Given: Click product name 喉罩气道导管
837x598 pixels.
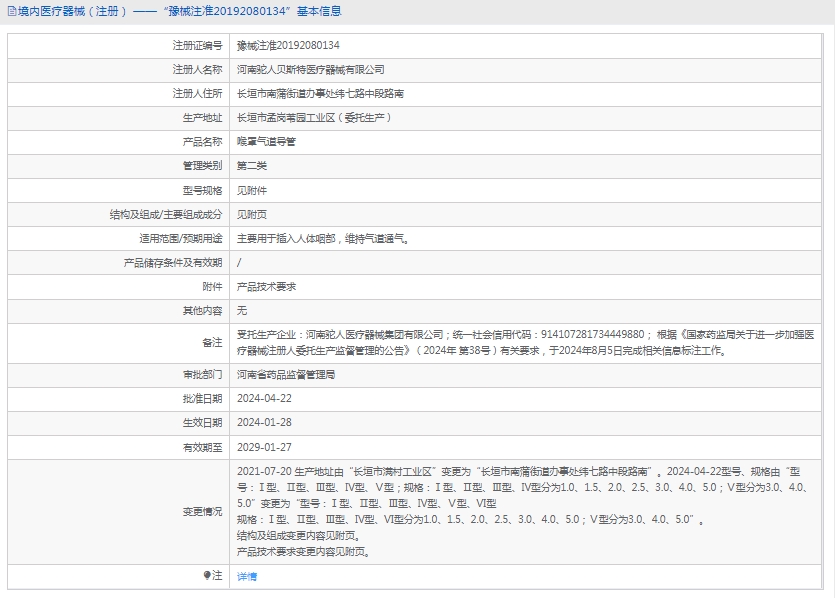Looking at the screenshot, I should (x=266, y=142).
